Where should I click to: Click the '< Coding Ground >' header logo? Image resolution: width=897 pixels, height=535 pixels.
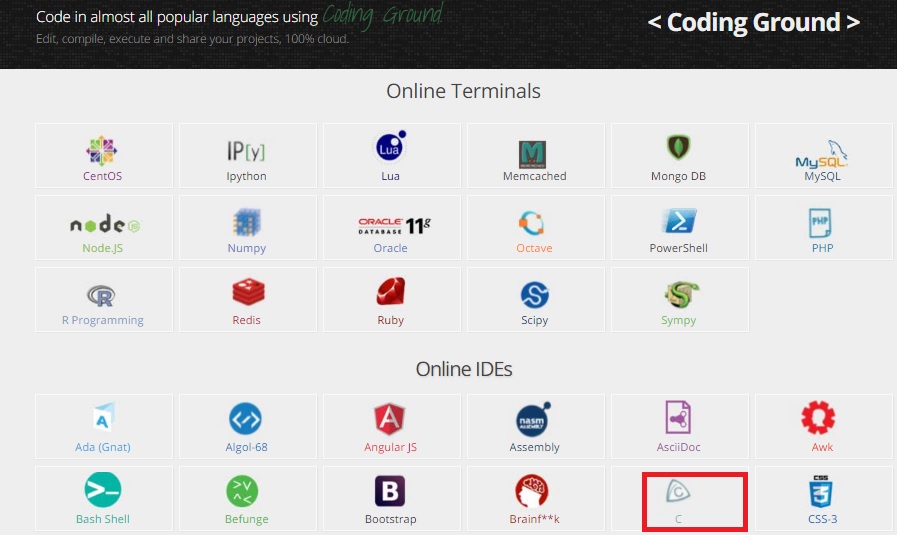click(x=754, y=22)
